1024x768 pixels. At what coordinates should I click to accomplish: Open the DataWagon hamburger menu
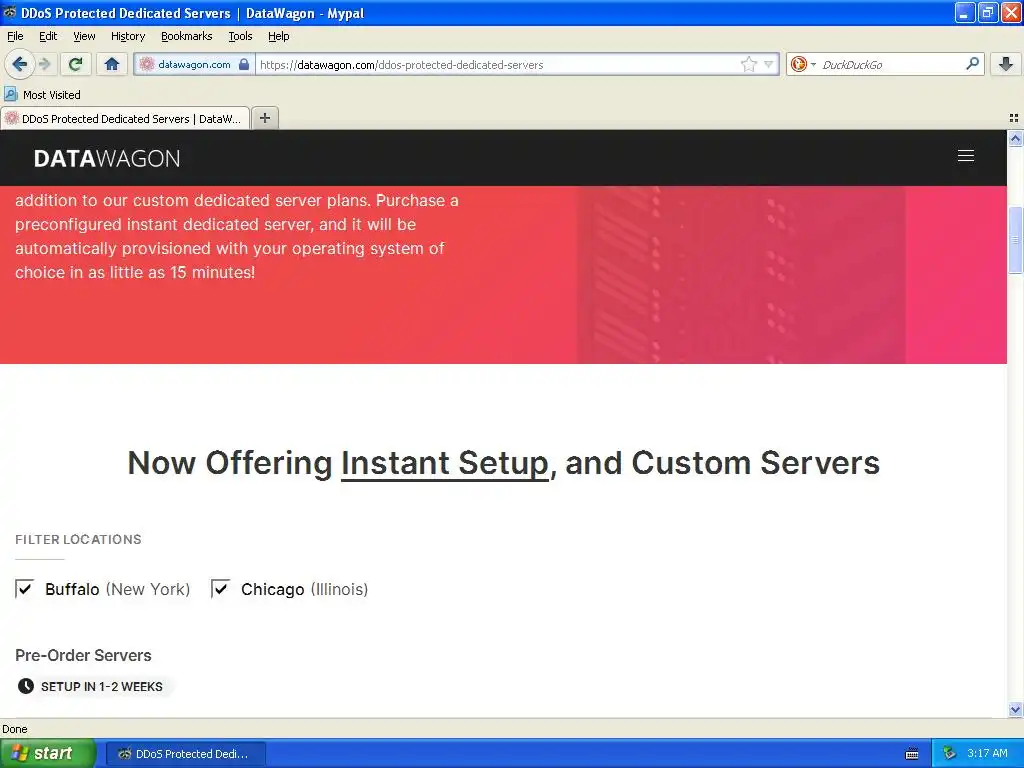pos(965,156)
